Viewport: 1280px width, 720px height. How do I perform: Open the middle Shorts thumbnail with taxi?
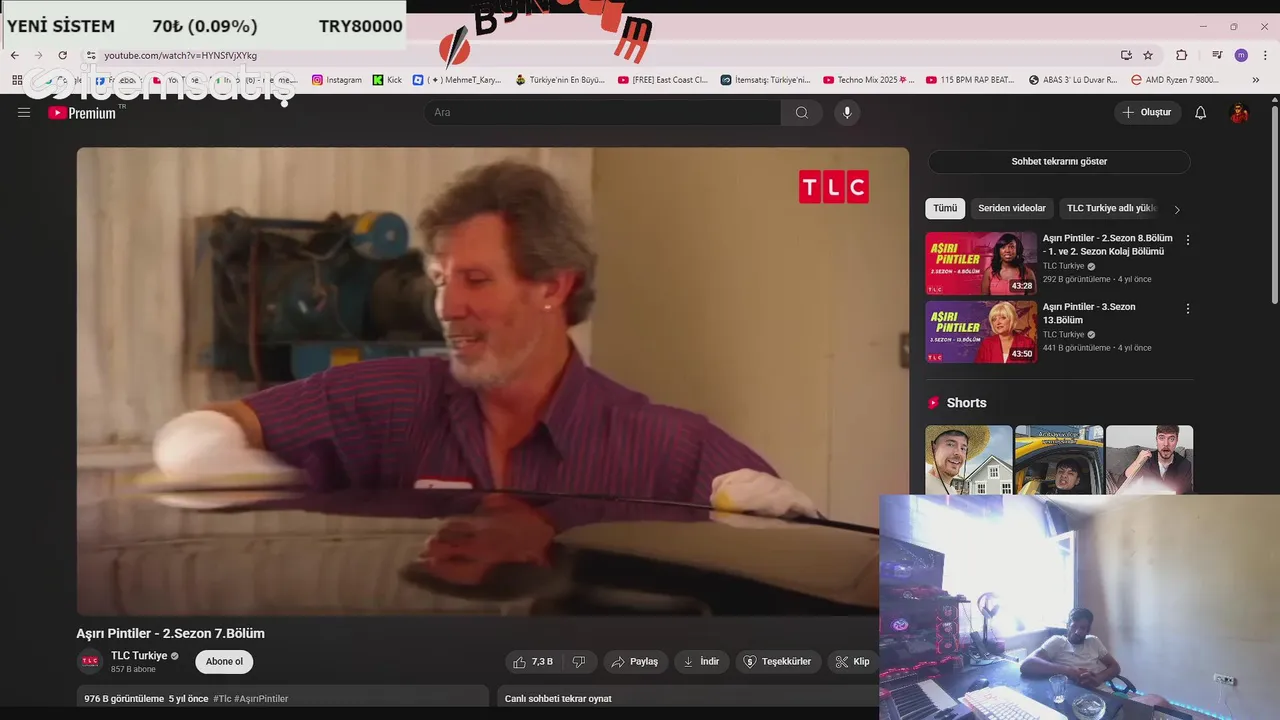click(1059, 460)
